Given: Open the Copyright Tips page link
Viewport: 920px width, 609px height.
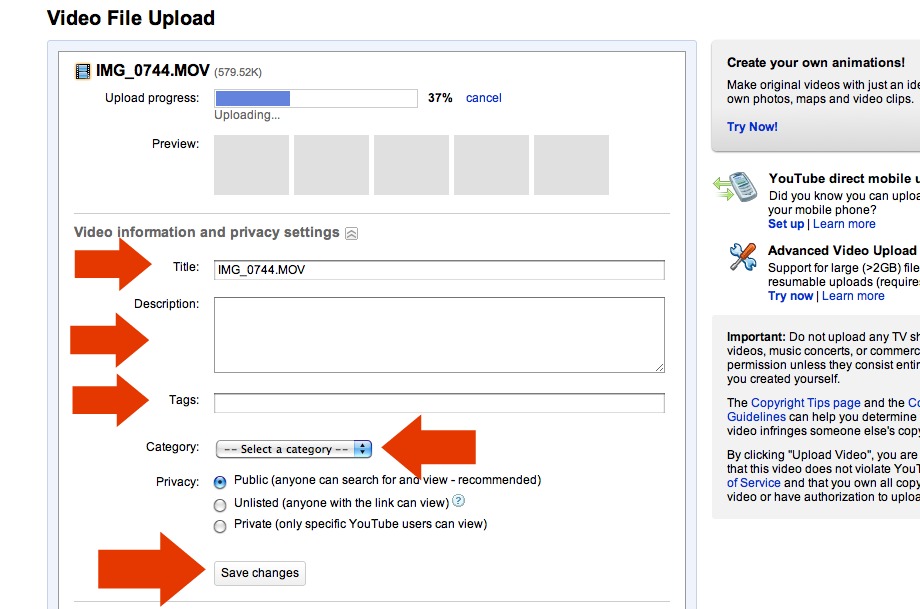Looking at the screenshot, I should pyautogui.click(x=806, y=402).
